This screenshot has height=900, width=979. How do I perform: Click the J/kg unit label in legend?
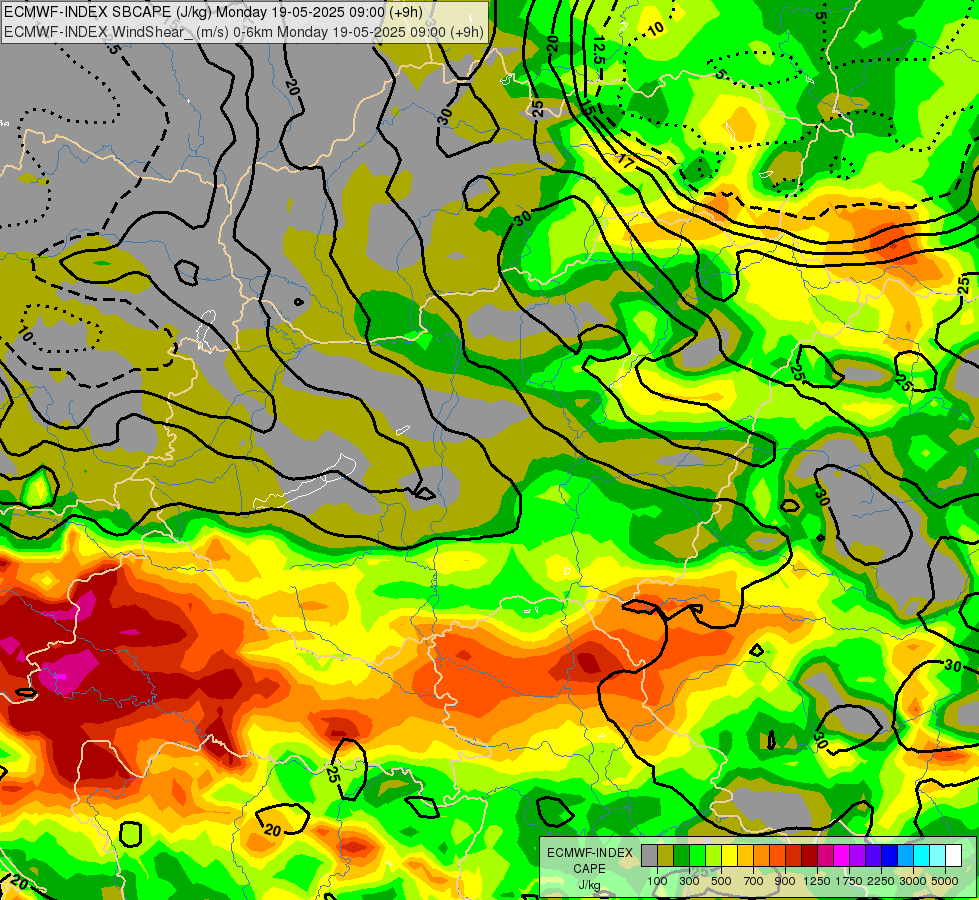[x=589, y=886]
